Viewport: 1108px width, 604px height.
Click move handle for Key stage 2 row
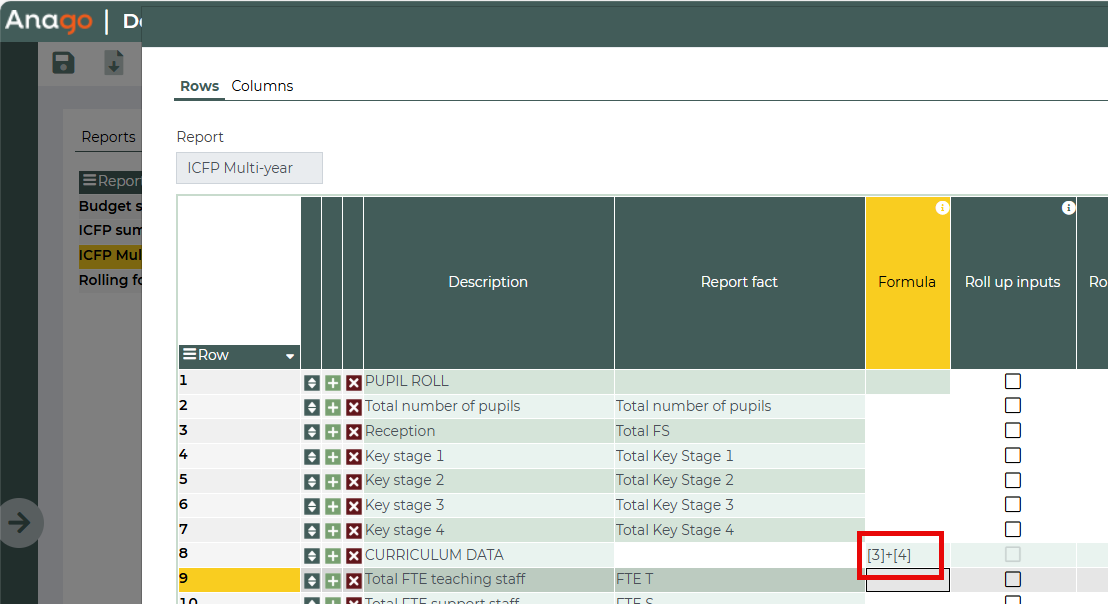click(x=312, y=481)
